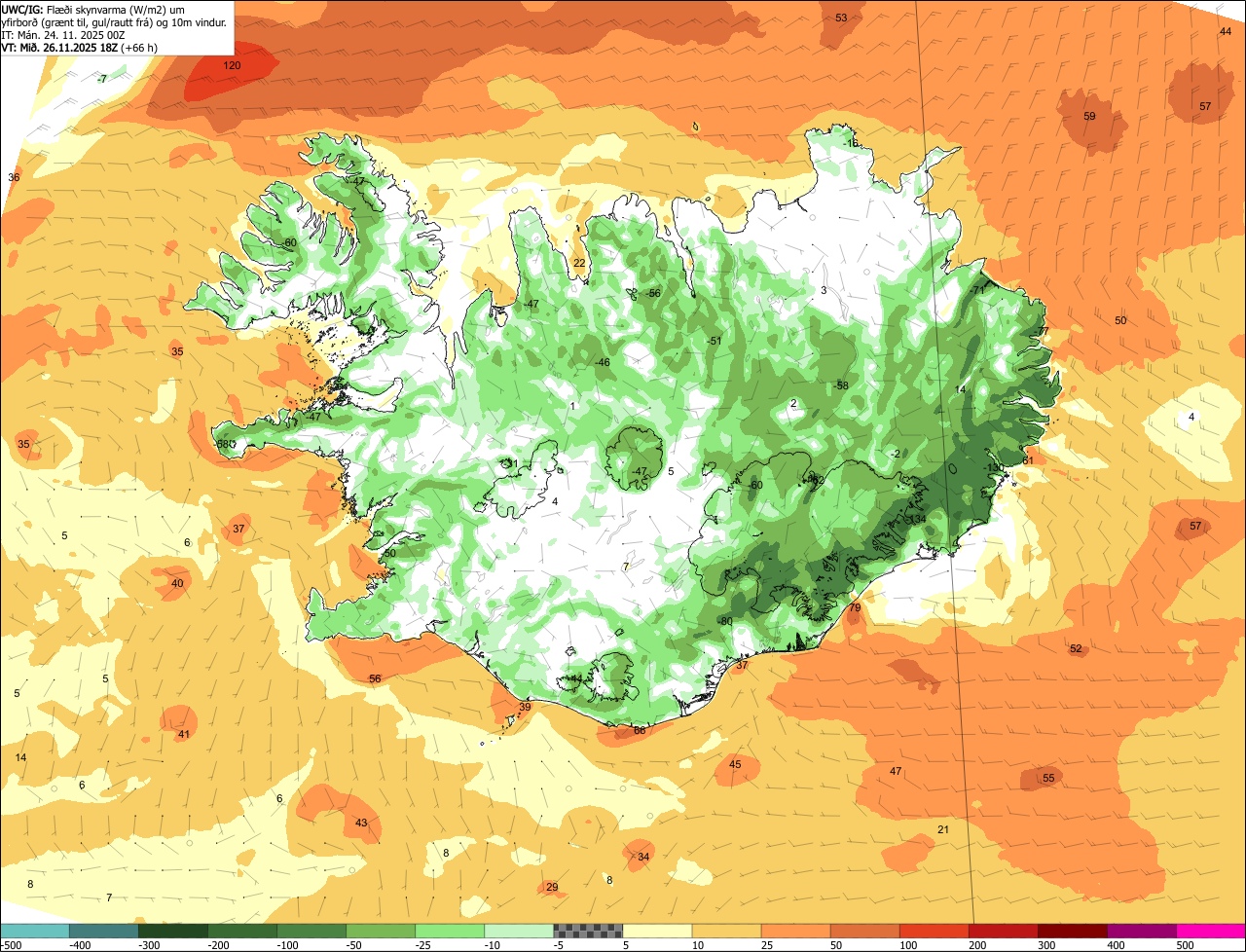Click the magenta swatch above 500
The width and height of the screenshot is (1246, 952).
(x=1210, y=931)
